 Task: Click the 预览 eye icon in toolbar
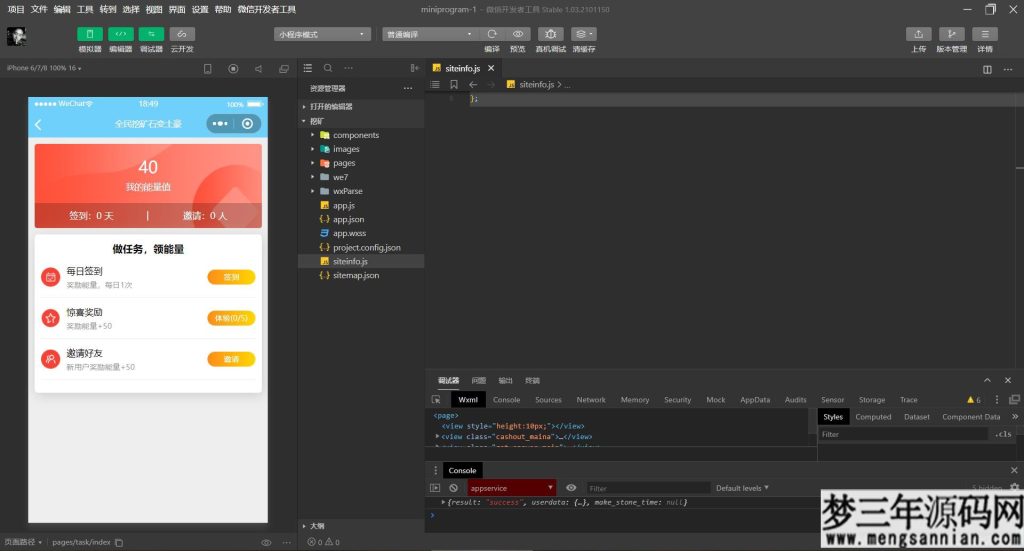pos(517,34)
